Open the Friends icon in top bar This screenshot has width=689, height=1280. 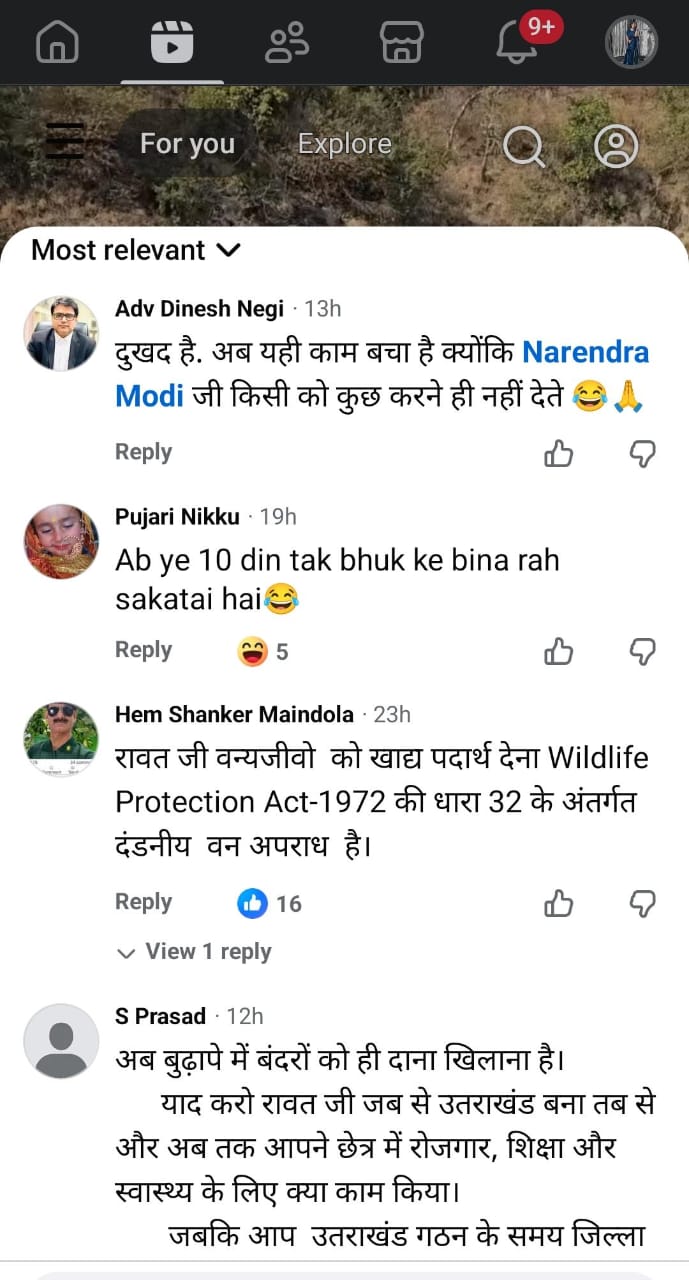point(287,42)
